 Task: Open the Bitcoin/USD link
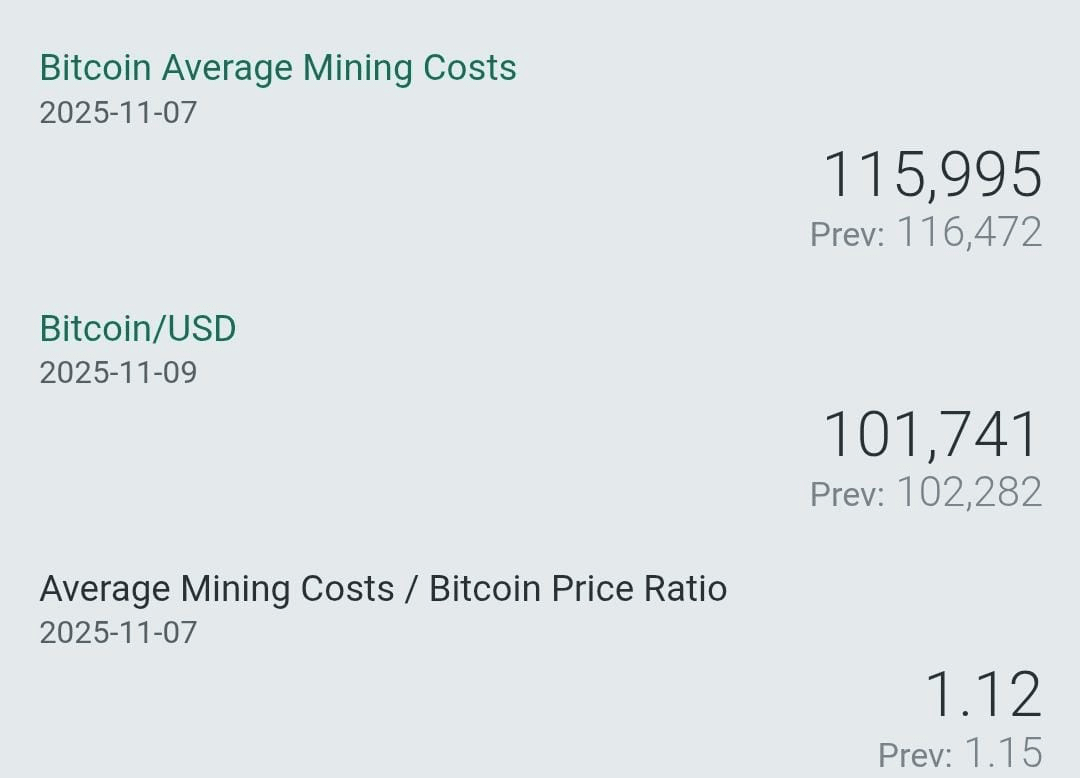pyautogui.click(x=138, y=328)
